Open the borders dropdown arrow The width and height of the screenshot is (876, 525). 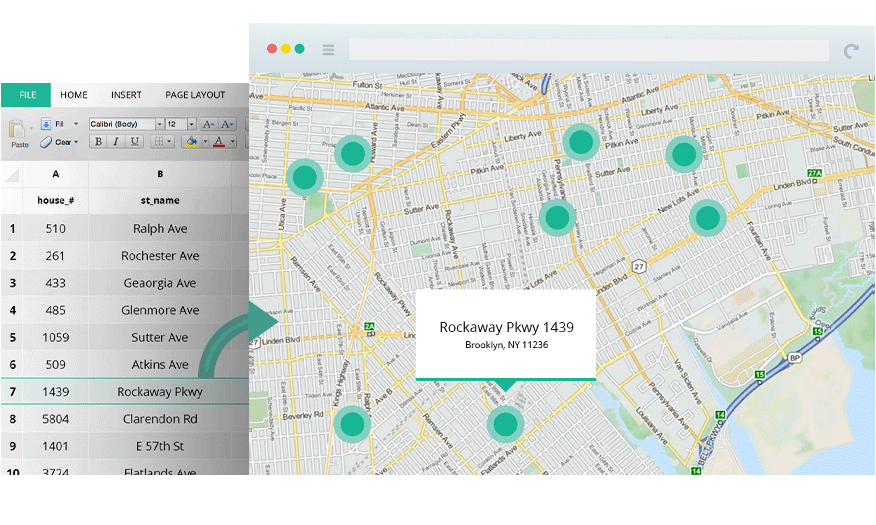pos(169,142)
